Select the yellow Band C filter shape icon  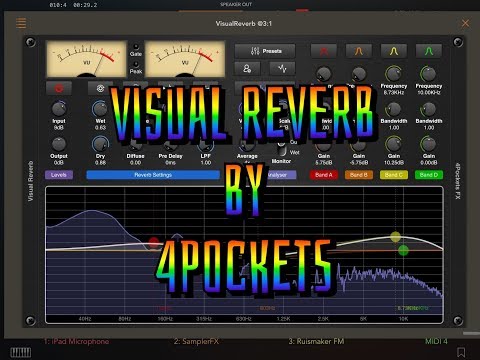pos(394,51)
